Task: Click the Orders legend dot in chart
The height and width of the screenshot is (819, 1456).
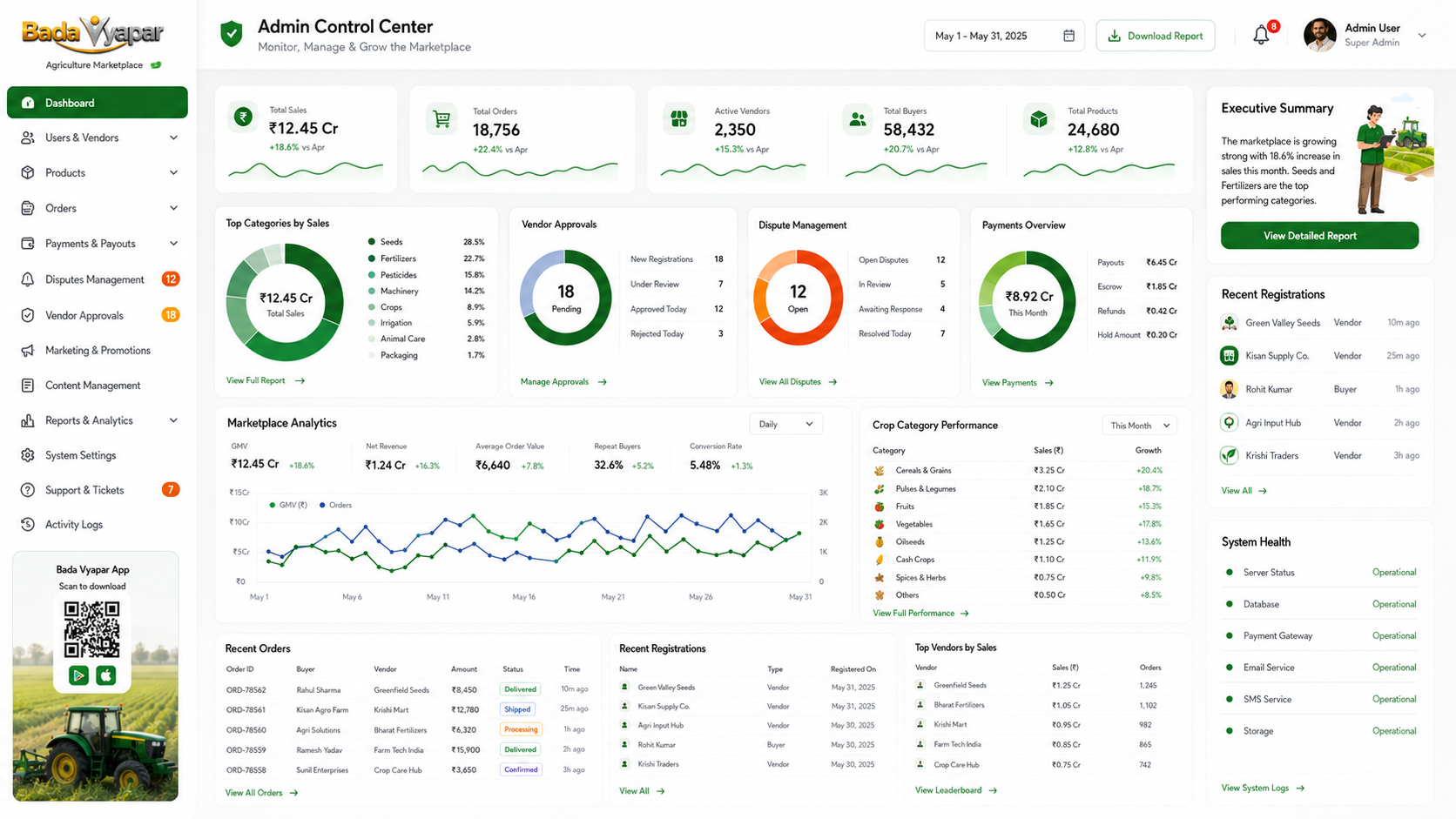Action: pyautogui.click(x=323, y=505)
